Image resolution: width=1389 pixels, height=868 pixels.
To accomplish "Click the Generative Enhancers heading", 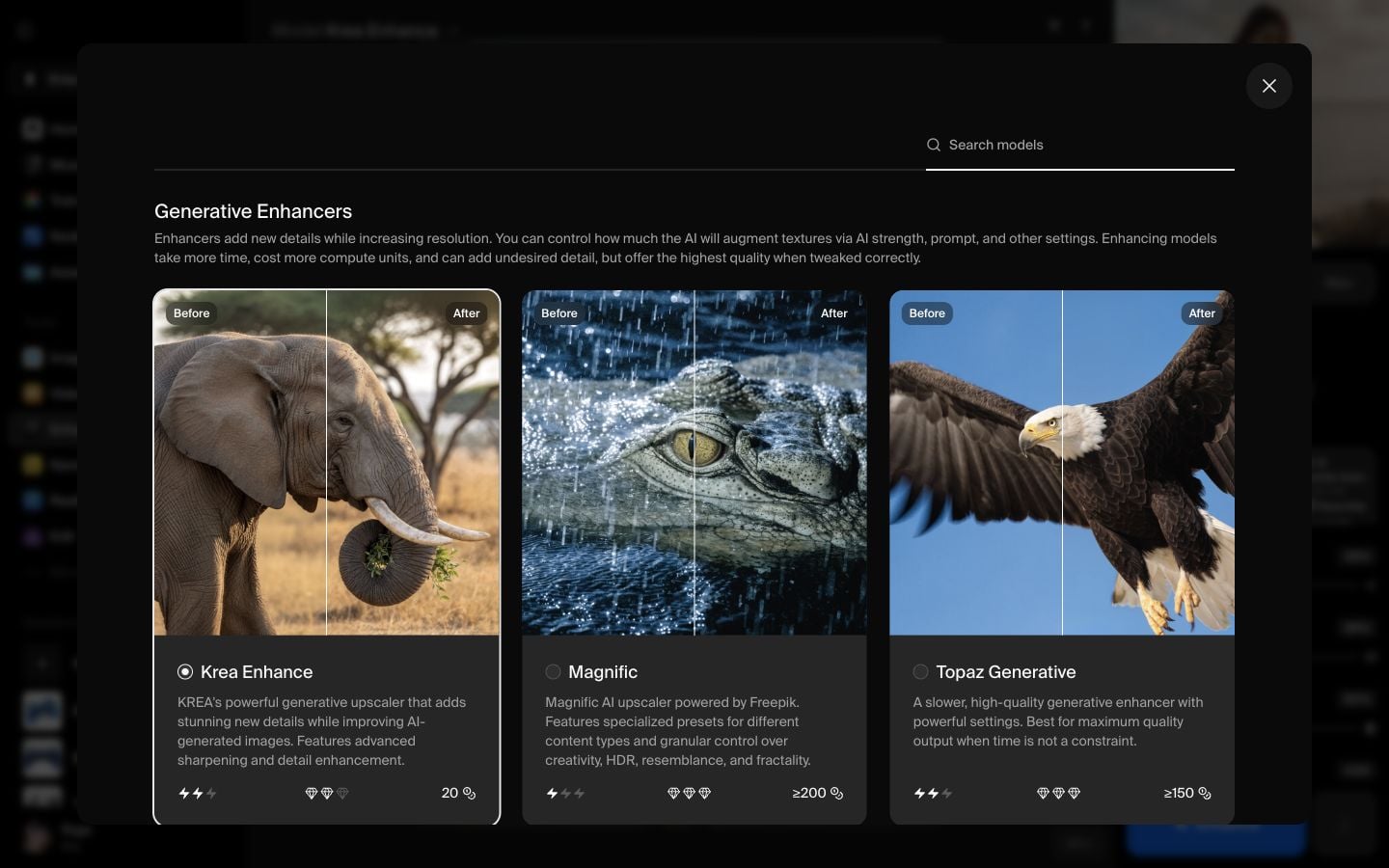I will click(x=253, y=211).
